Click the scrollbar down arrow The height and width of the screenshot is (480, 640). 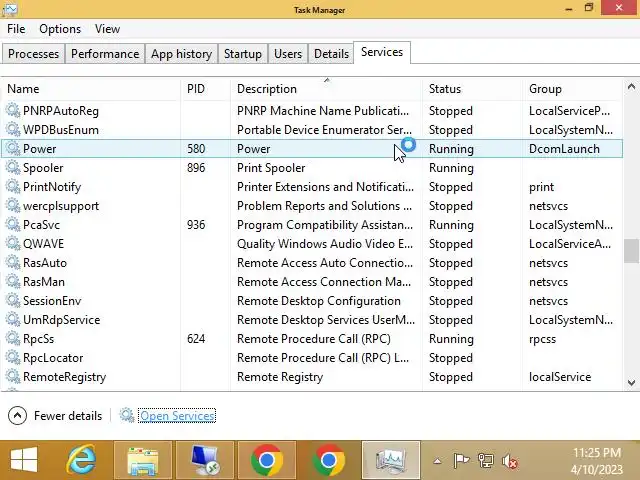[631, 383]
